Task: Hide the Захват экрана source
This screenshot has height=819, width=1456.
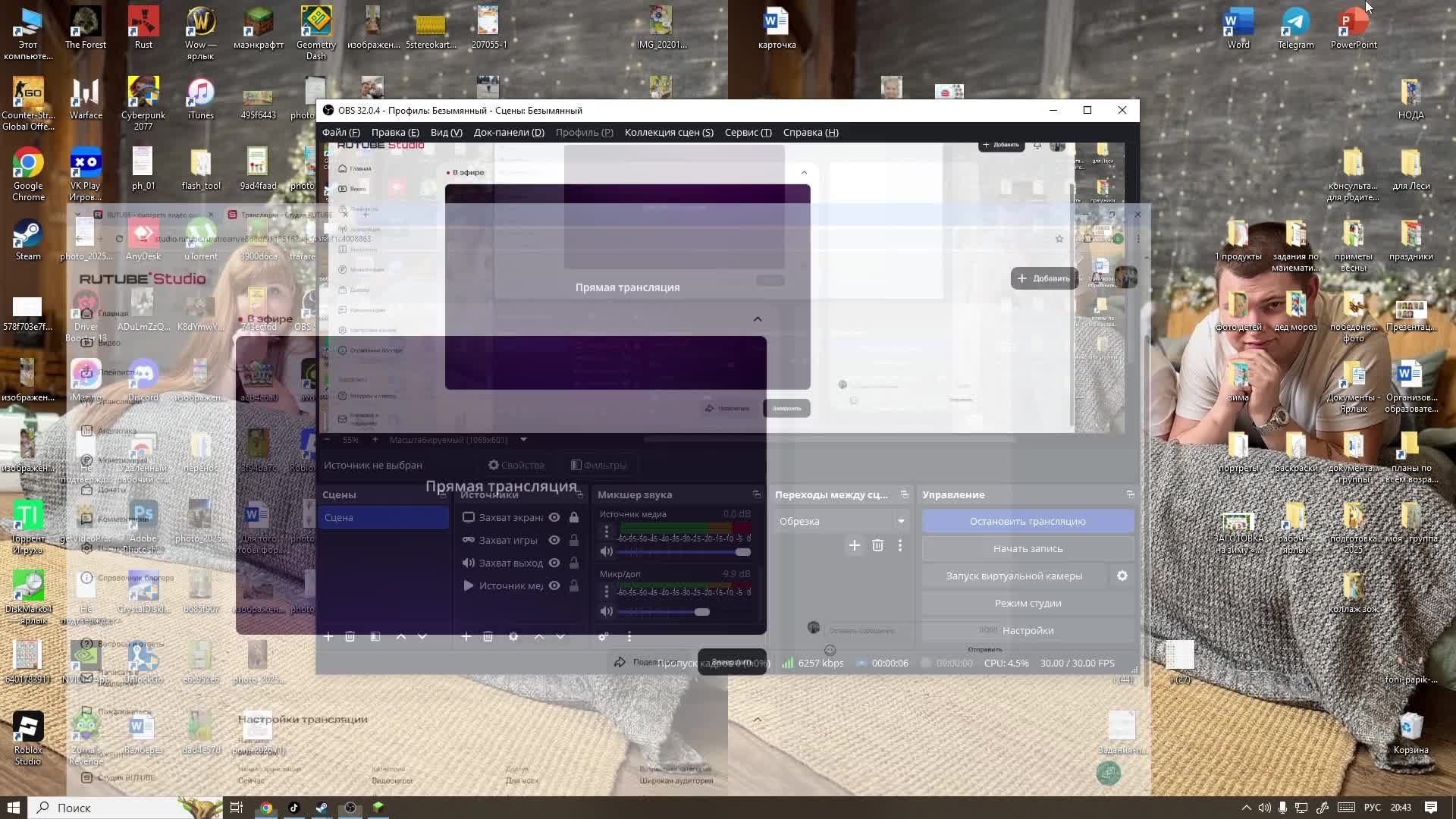Action: pyautogui.click(x=554, y=517)
